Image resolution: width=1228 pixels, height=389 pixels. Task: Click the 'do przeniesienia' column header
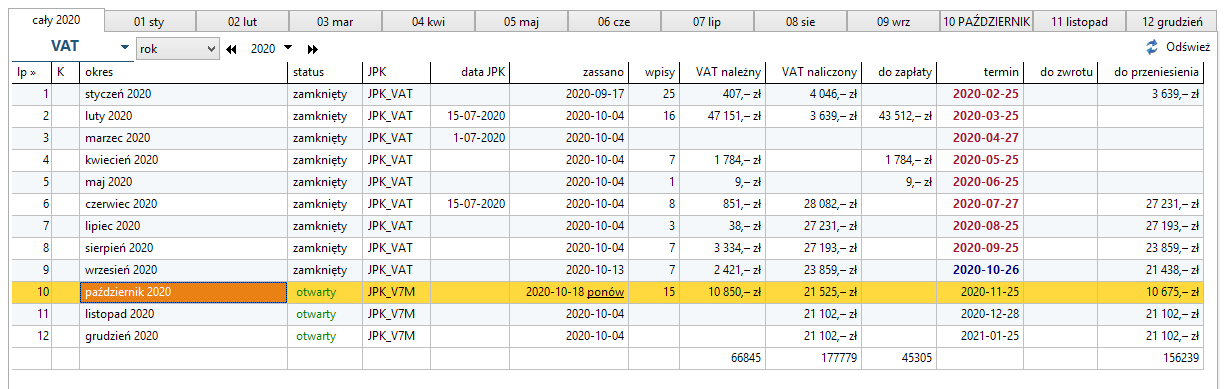click(x=1158, y=72)
